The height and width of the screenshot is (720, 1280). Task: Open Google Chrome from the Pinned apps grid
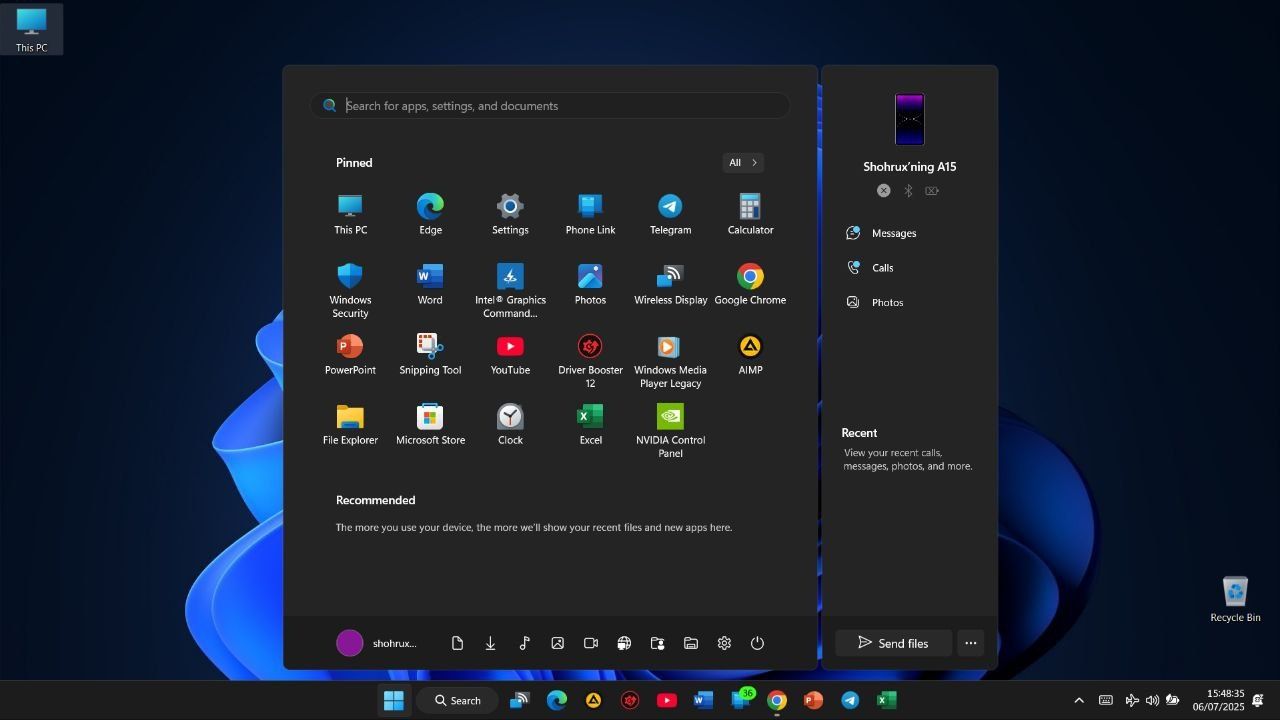750,285
